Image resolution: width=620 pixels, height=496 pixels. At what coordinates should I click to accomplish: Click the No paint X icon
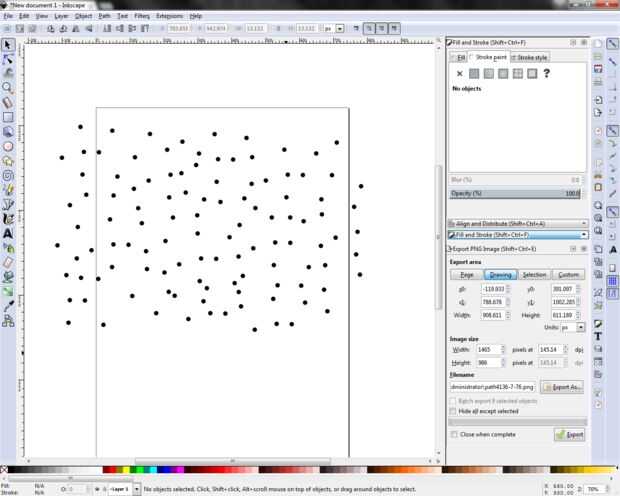tap(459, 74)
